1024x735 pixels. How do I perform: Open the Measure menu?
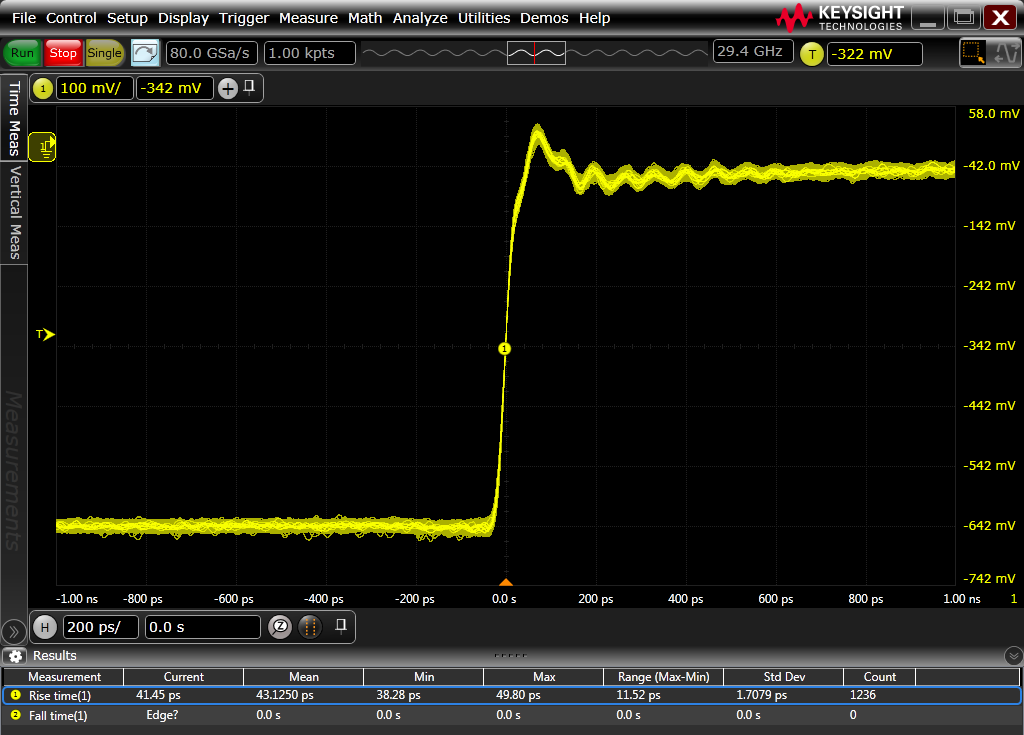(308, 18)
